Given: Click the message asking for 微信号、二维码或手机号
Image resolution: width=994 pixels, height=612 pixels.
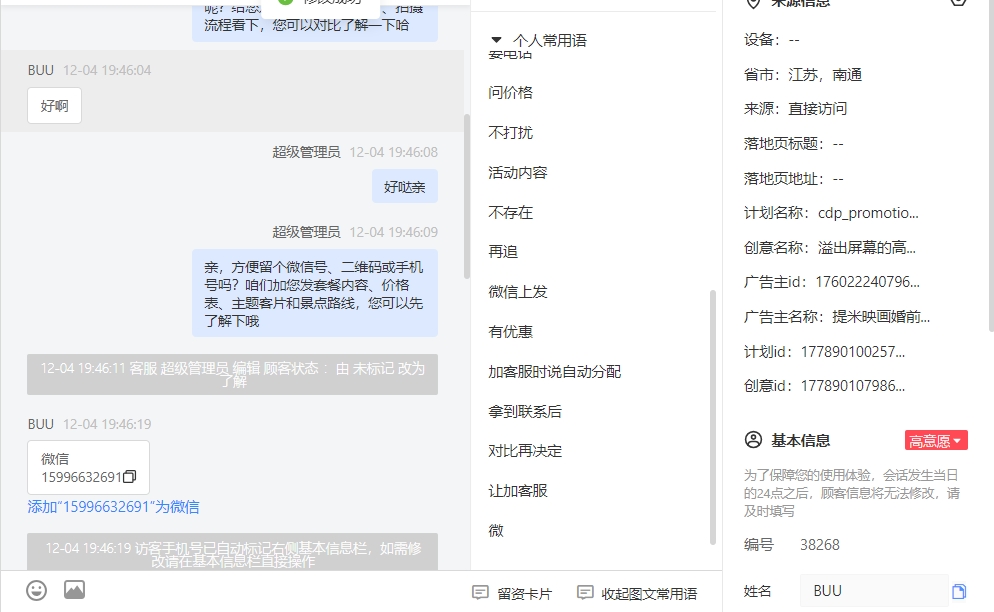Looking at the screenshot, I should point(314,294).
